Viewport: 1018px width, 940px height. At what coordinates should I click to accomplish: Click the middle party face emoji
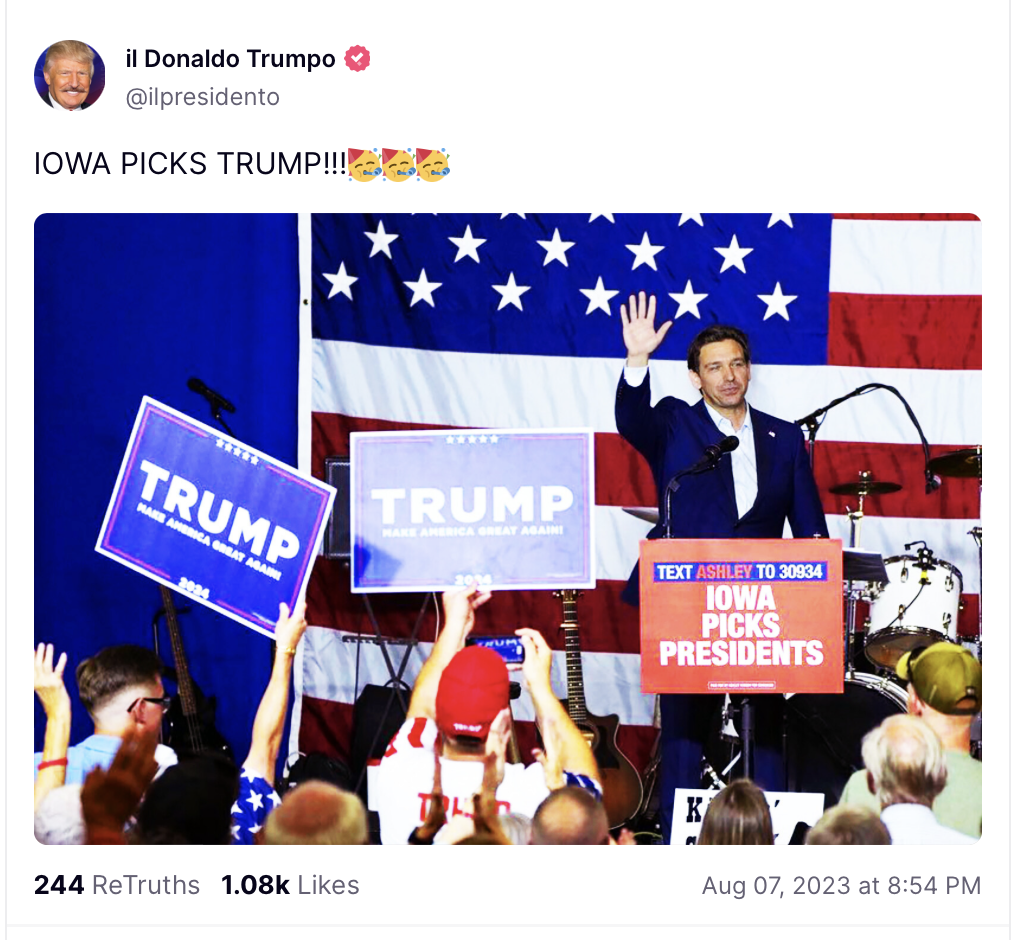(x=399, y=164)
